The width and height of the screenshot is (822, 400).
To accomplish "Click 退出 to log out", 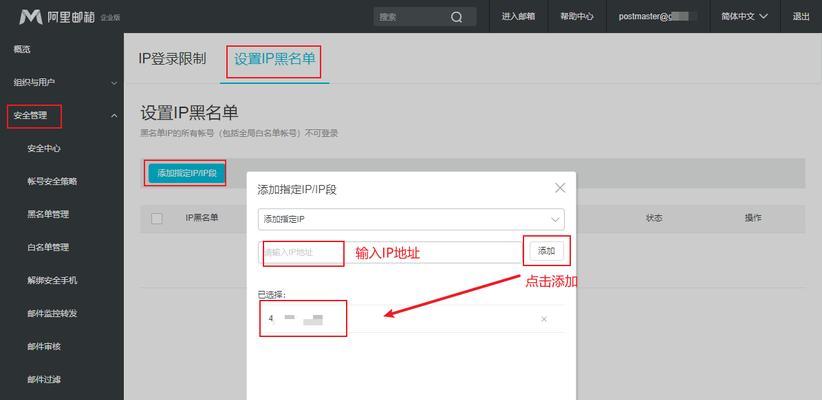I will click(x=801, y=17).
